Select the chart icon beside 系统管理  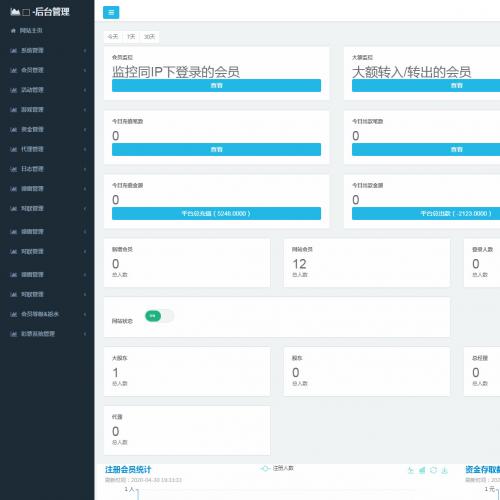(x=14, y=51)
